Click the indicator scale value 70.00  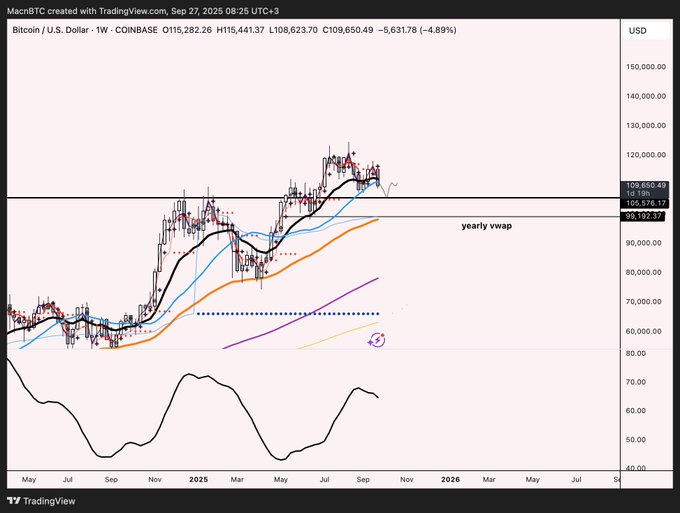635,382
